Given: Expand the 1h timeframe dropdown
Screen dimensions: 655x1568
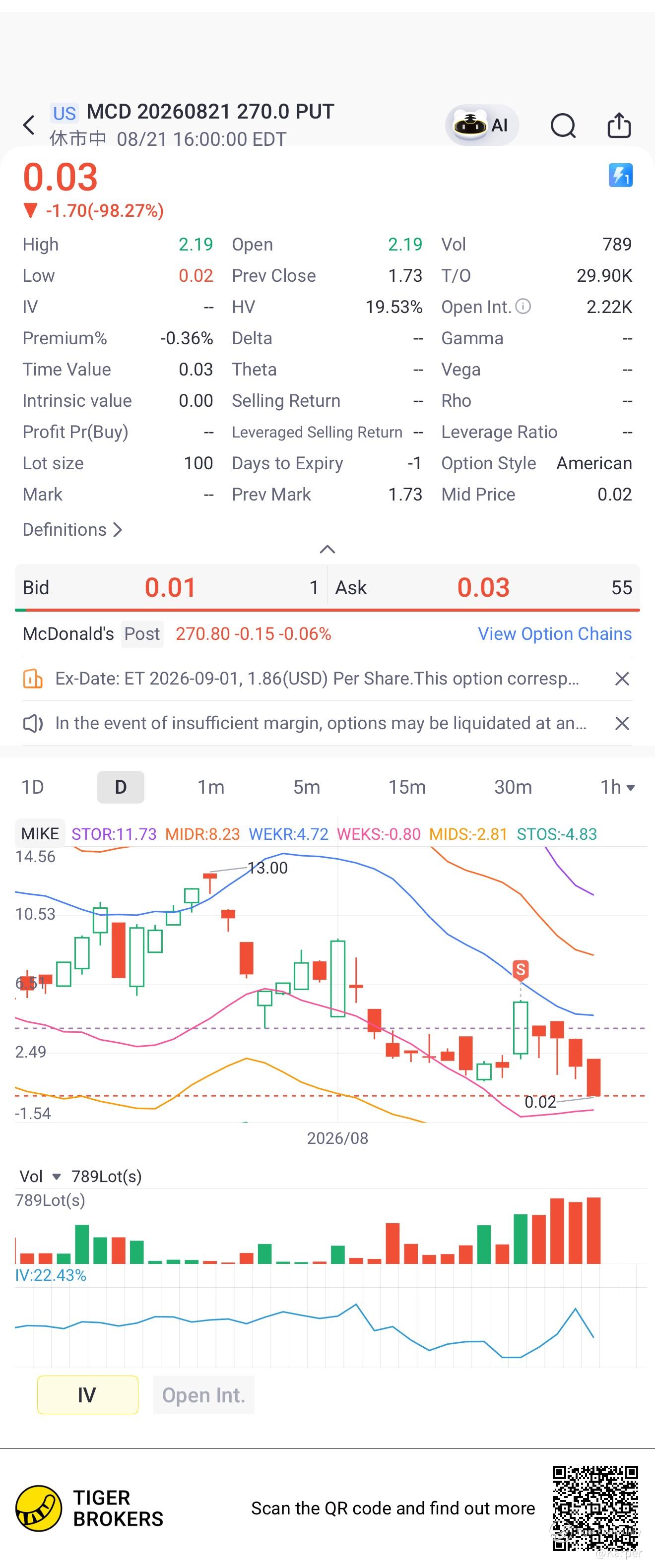Looking at the screenshot, I should click(617, 787).
